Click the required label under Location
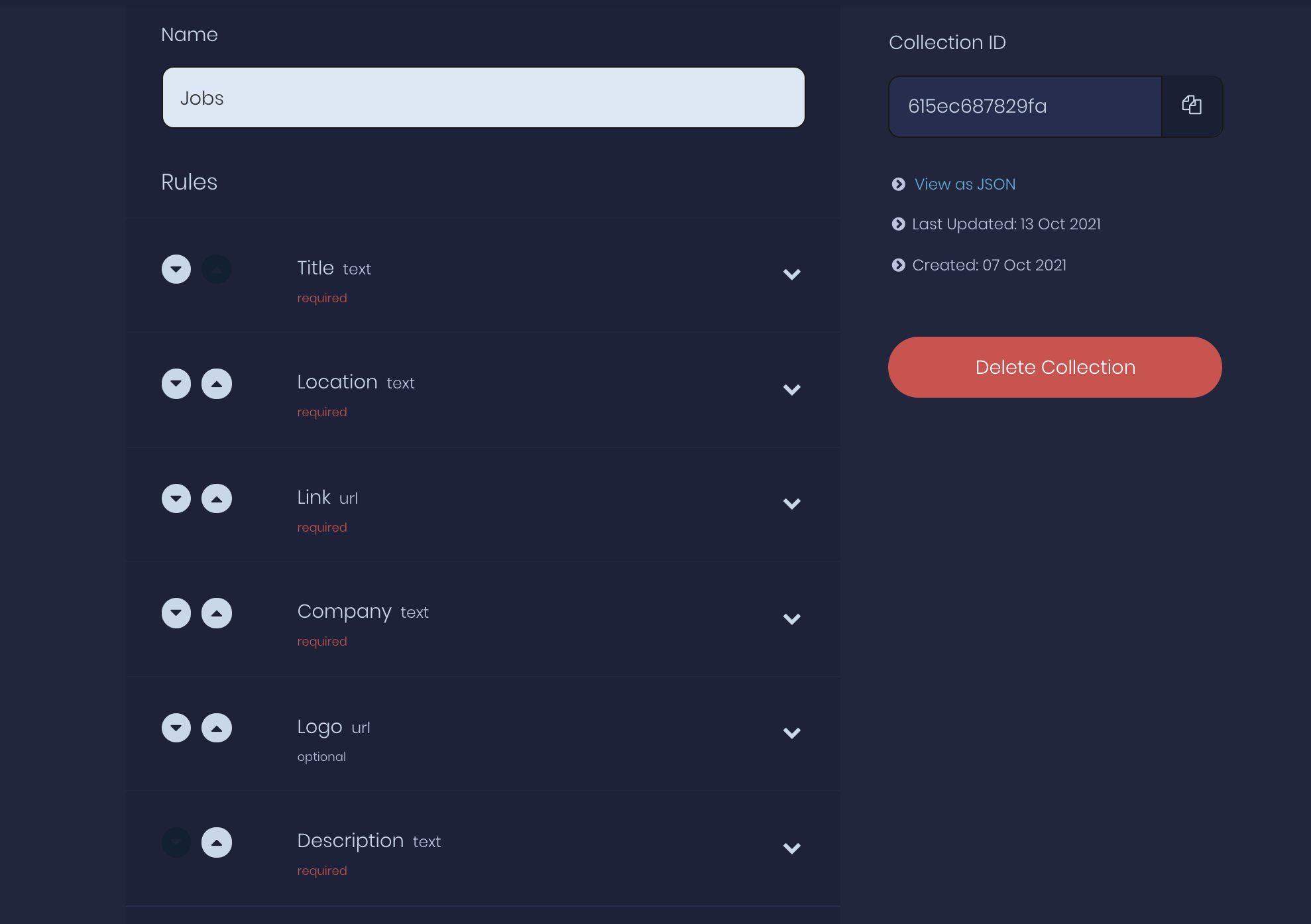The image size is (1311, 924). [x=322, y=412]
